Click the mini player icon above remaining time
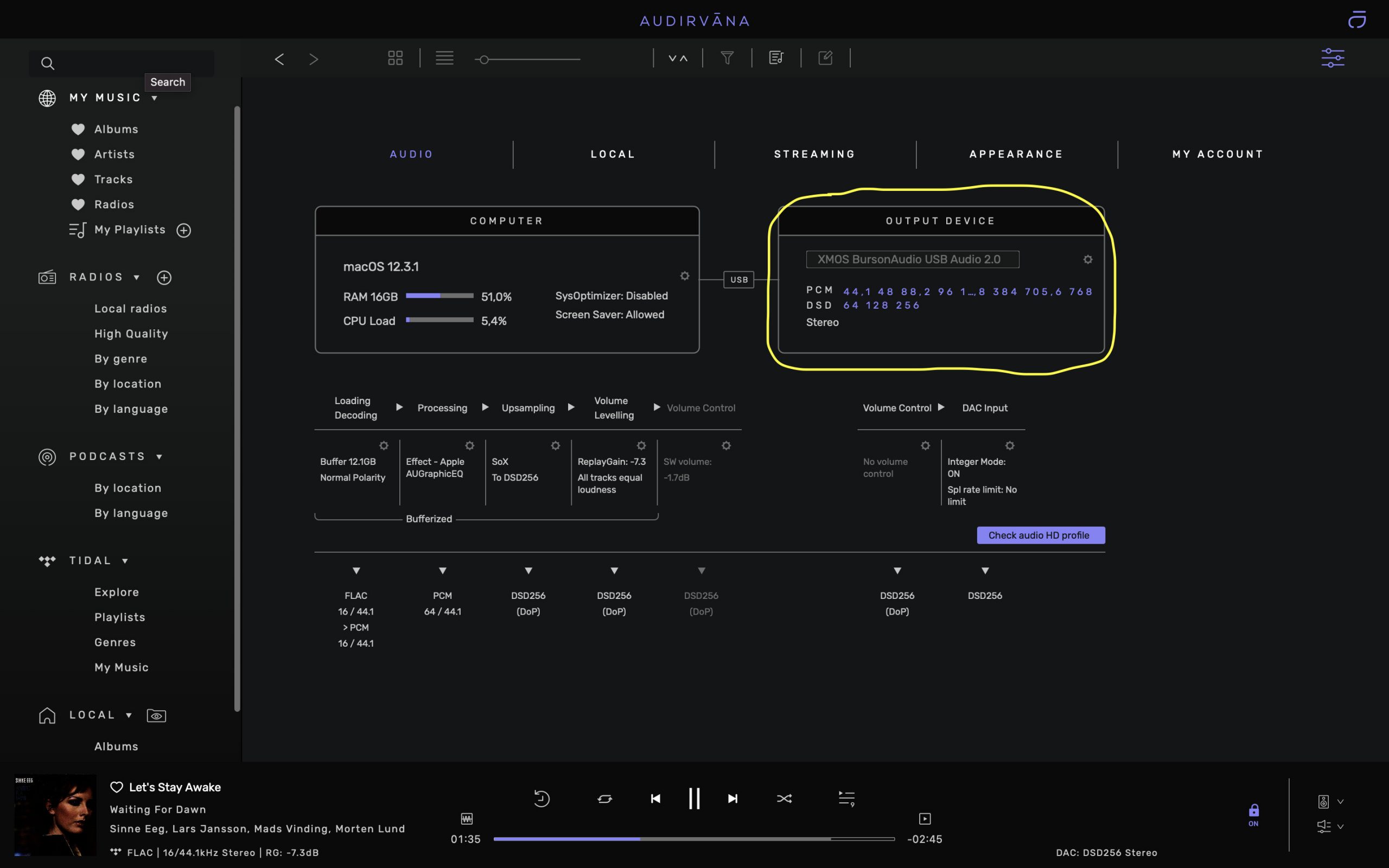This screenshot has height=868, width=1389. tap(925, 819)
